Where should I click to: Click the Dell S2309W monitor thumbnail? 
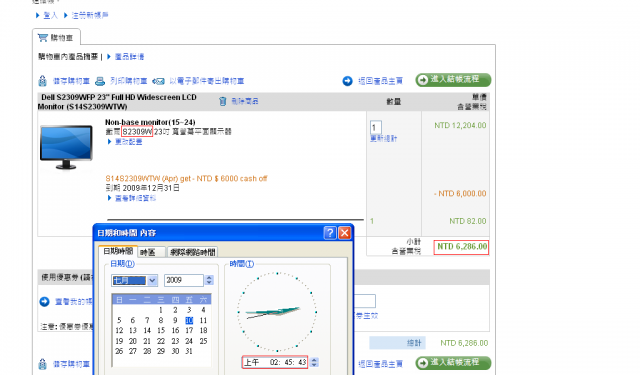click(66, 147)
